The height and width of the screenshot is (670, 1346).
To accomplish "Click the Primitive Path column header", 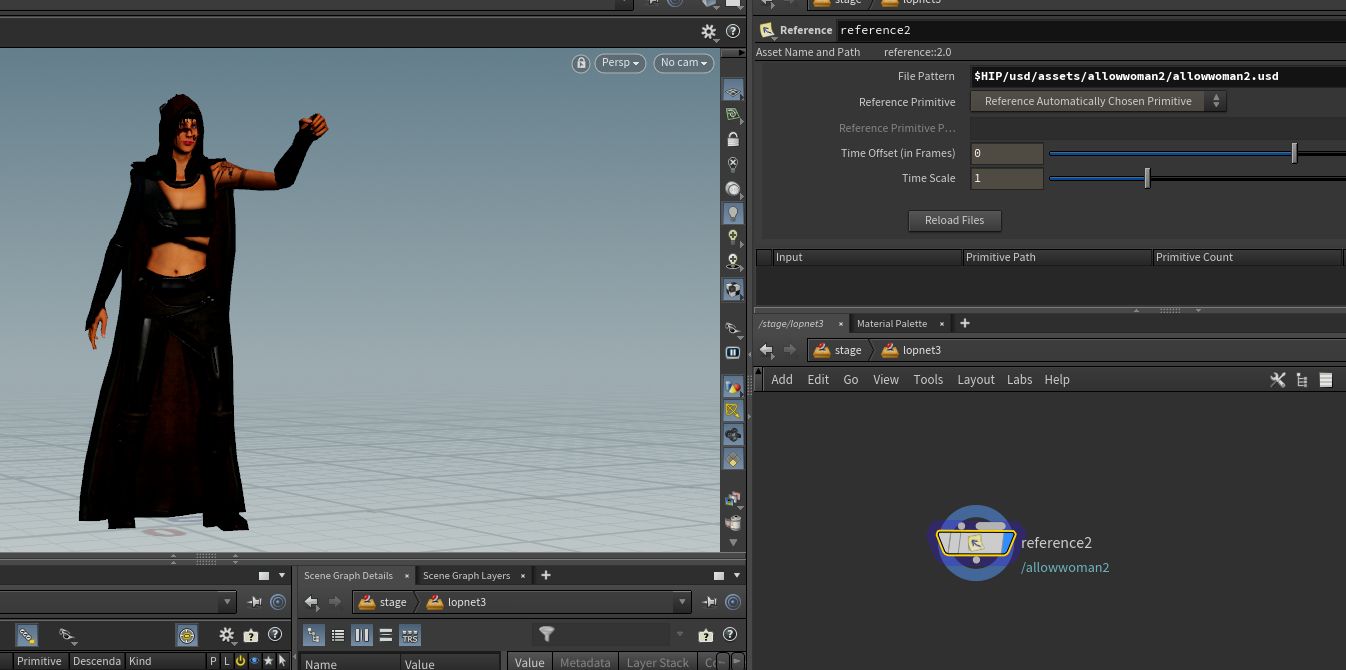I will point(1057,257).
